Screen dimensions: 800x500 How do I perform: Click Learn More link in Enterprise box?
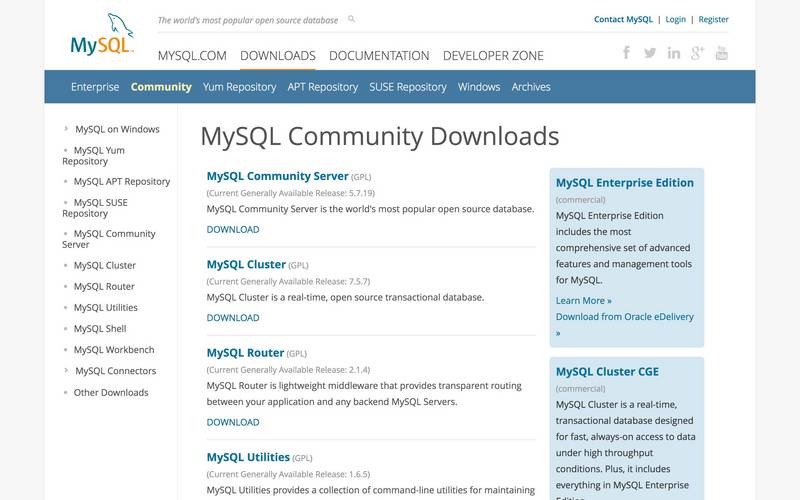click(584, 301)
